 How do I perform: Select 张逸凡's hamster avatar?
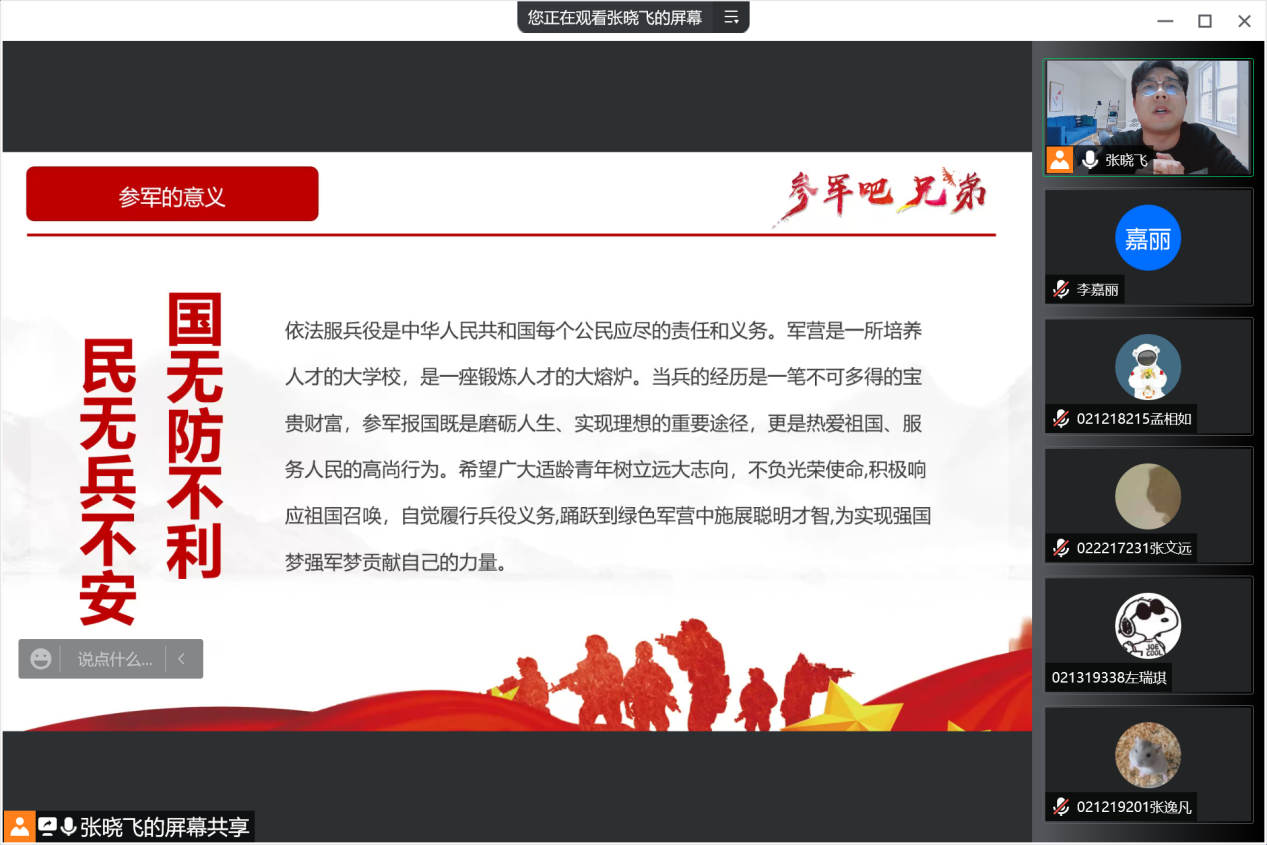[x=1148, y=755]
